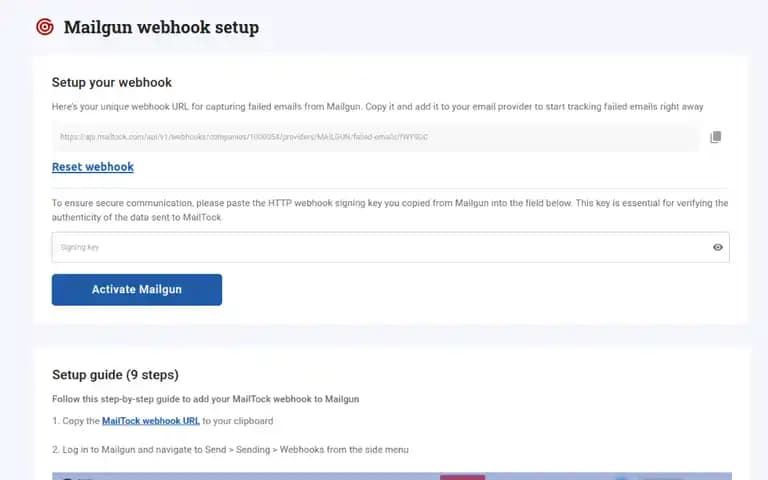Screen dimensions: 768x480
Task: Click the Follow this step-by-step guide text
Action: click(206, 399)
